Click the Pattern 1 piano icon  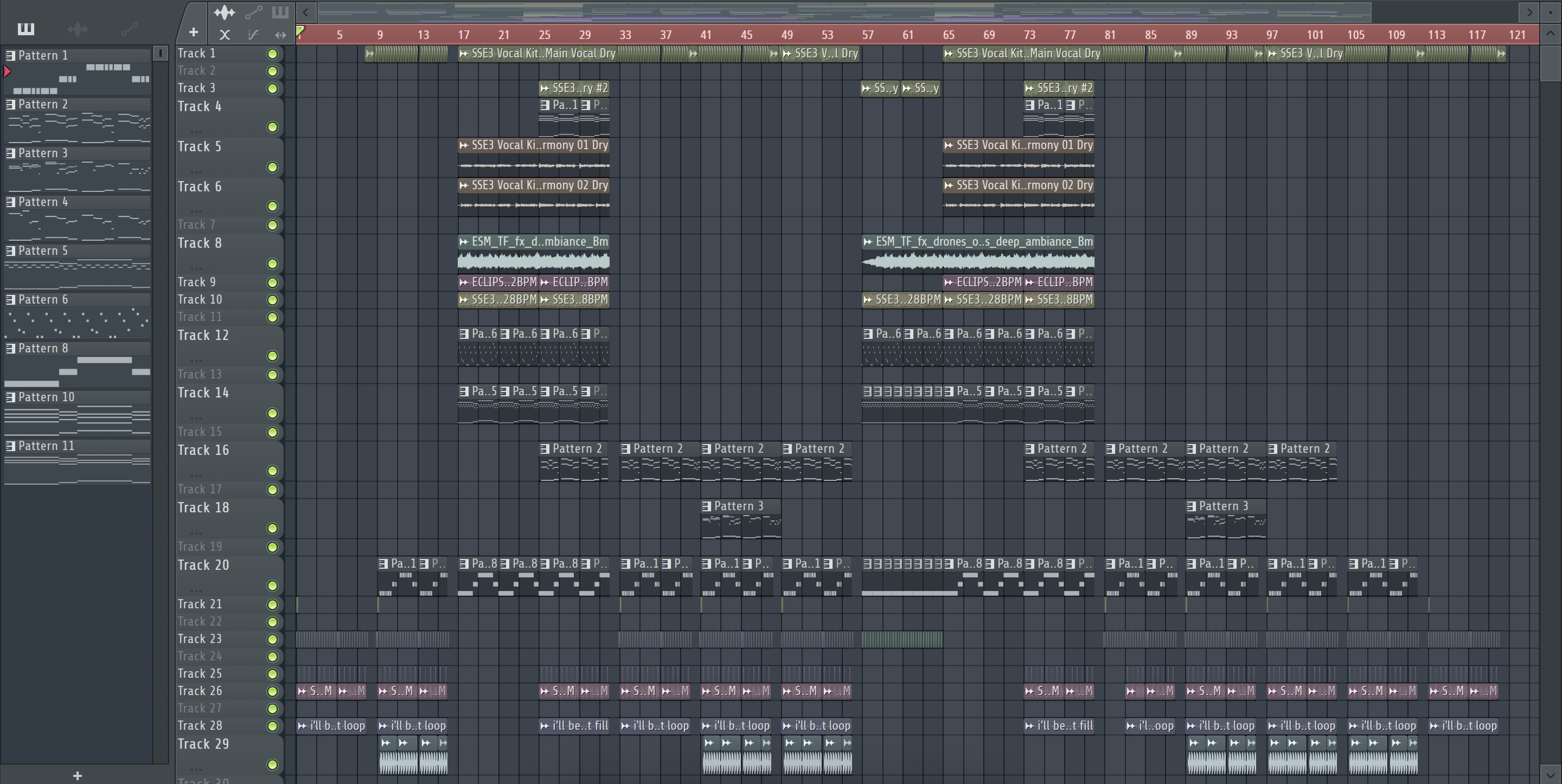click(10, 55)
